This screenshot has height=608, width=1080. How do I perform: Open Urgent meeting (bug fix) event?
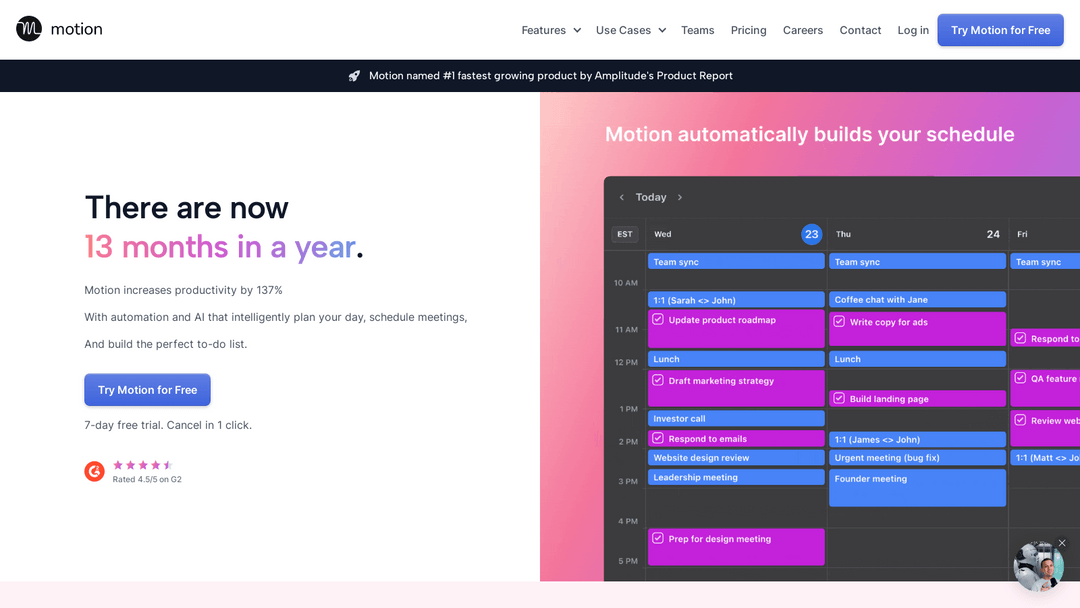point(917,457)
